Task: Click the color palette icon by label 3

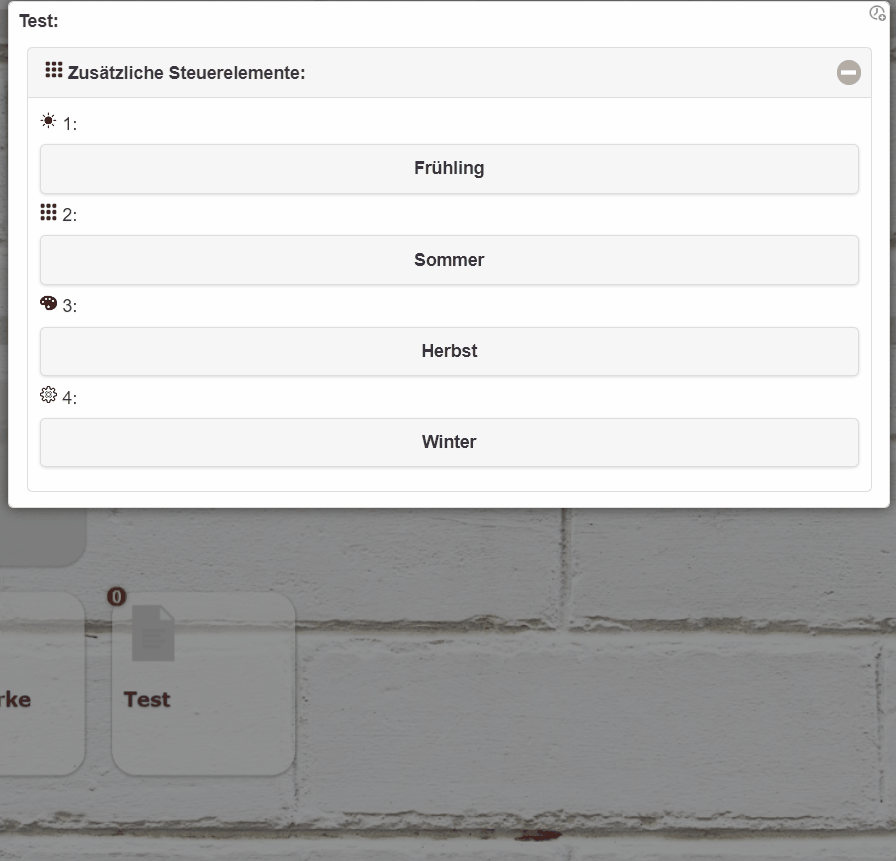Action: click(48, 303)
